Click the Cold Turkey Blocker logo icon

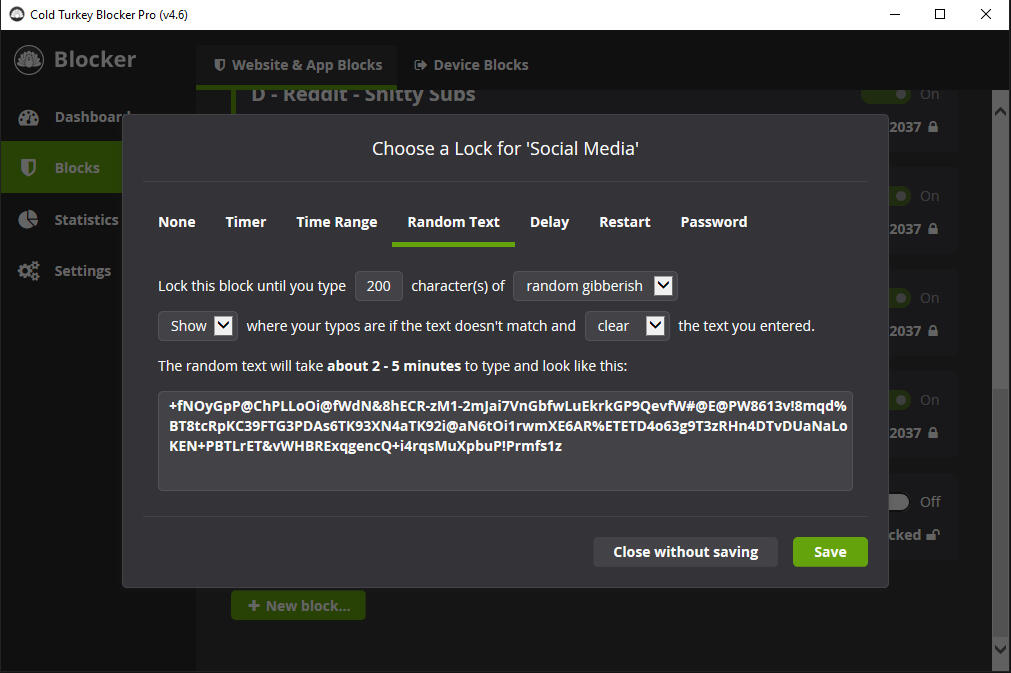[x=28, y=60]
